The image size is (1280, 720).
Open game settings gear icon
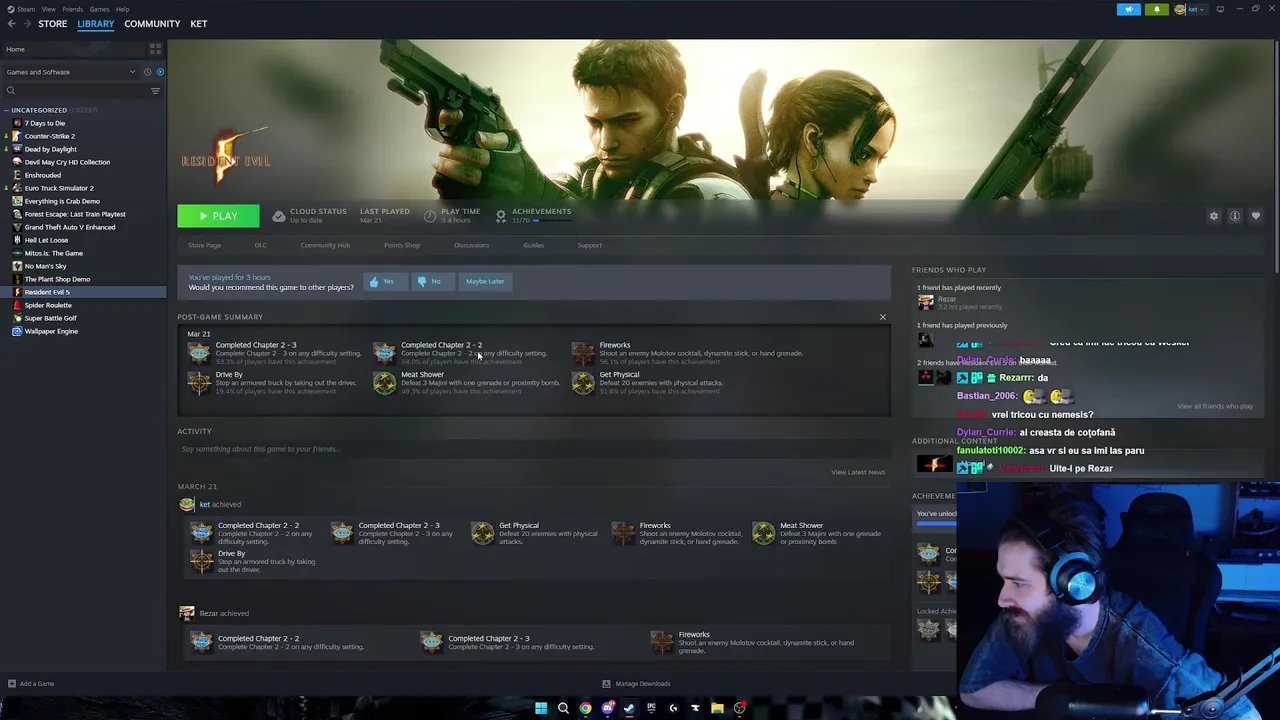coord(1214,216)
